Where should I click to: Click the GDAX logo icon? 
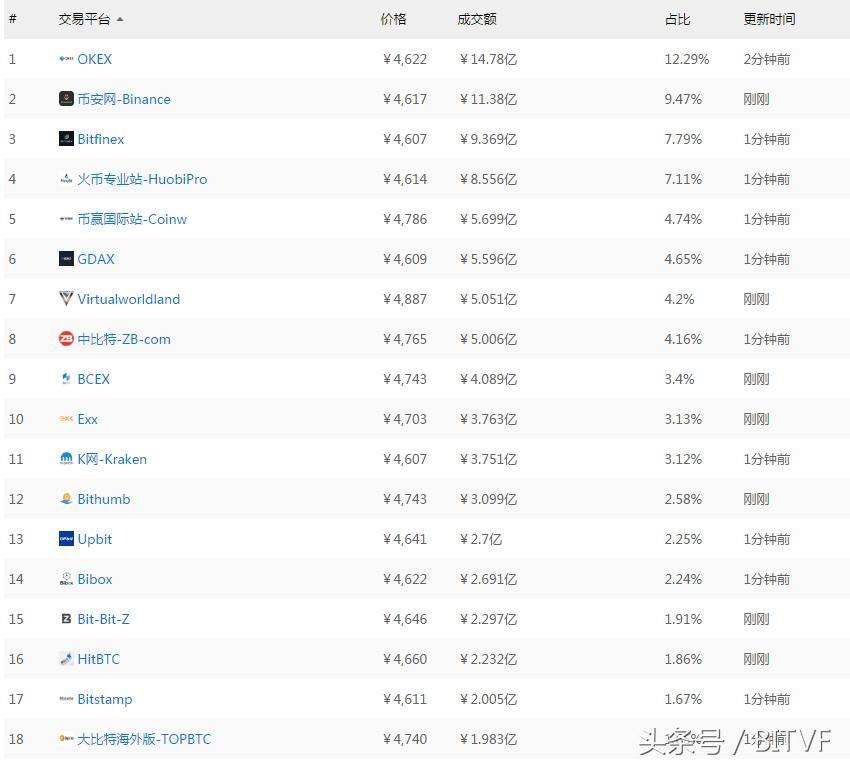coord(66,259)
